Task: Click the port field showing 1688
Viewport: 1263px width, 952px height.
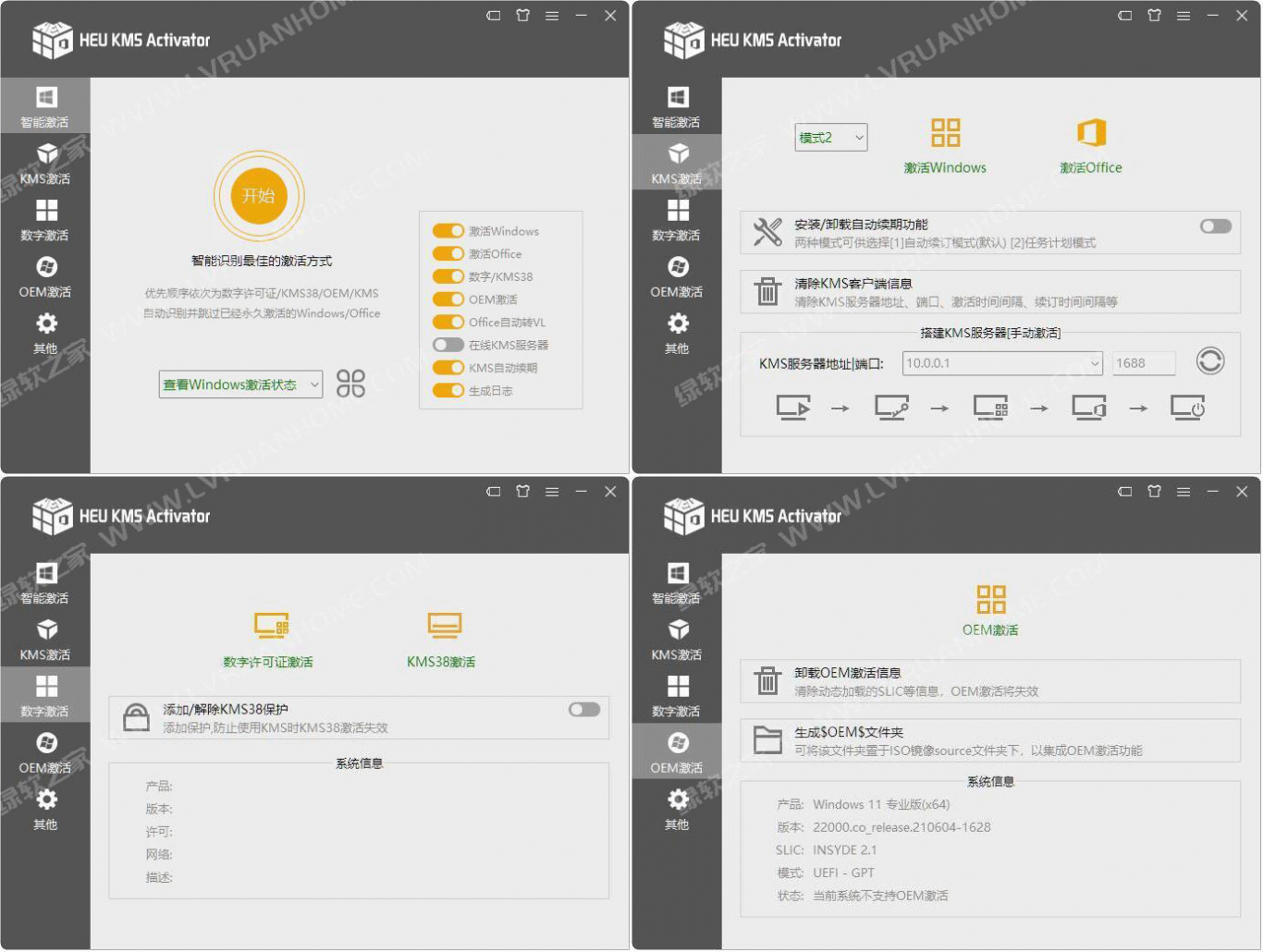Action: click(x=1143, y=363)
